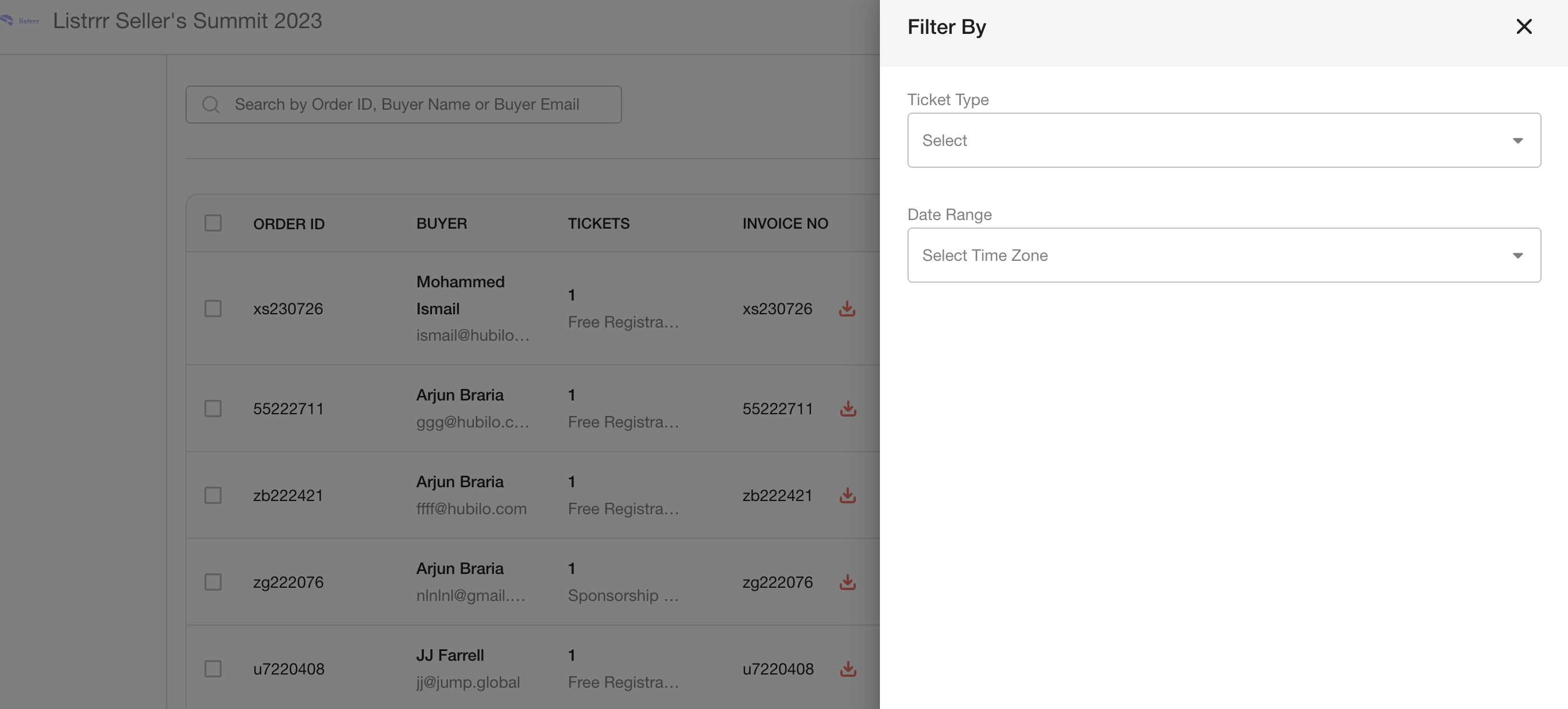Click the BUYER column header

point(441,224)
